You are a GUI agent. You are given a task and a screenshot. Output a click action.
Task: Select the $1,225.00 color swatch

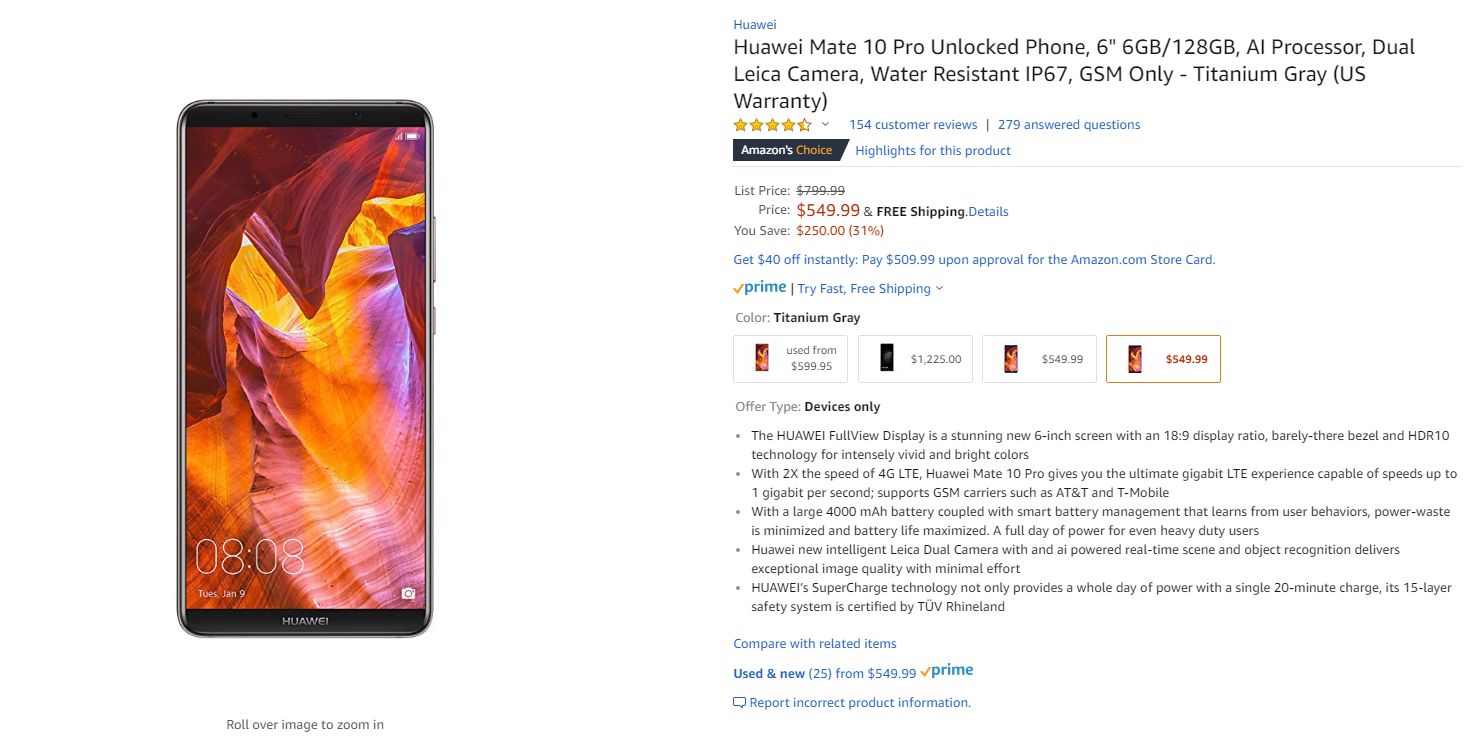(915, 359)
